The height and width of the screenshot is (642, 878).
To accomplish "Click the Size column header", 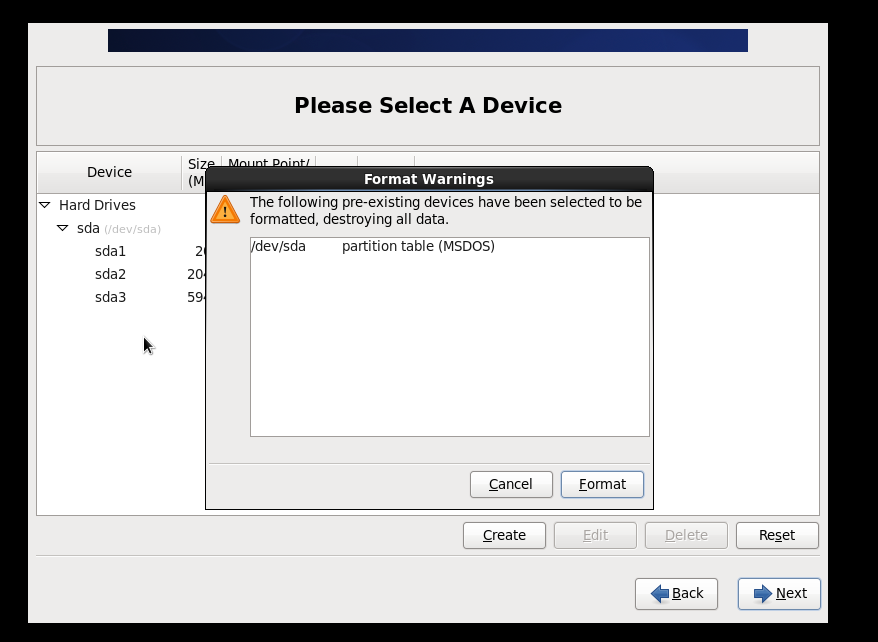I will [x=198, y=172].
